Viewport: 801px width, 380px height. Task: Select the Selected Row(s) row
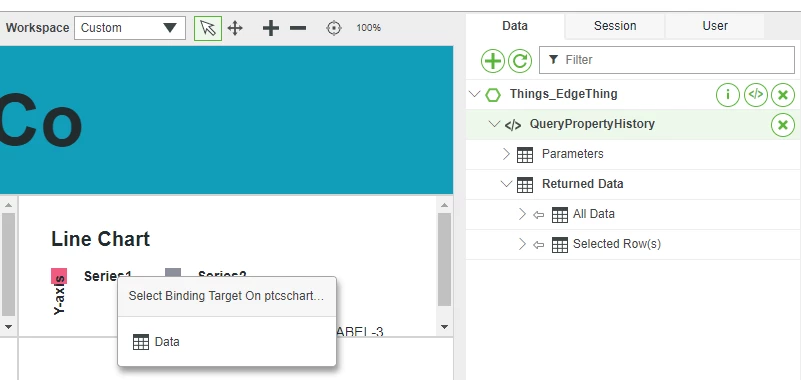coord(633,244)
